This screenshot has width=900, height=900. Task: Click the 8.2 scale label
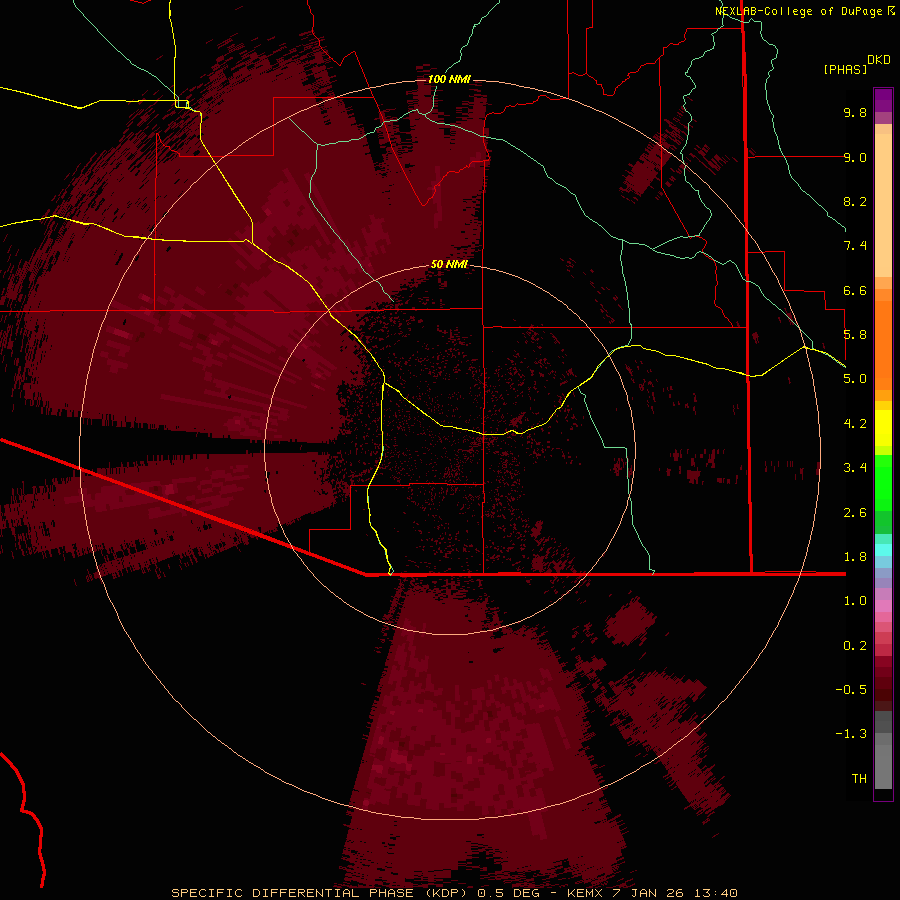(855, 201)
